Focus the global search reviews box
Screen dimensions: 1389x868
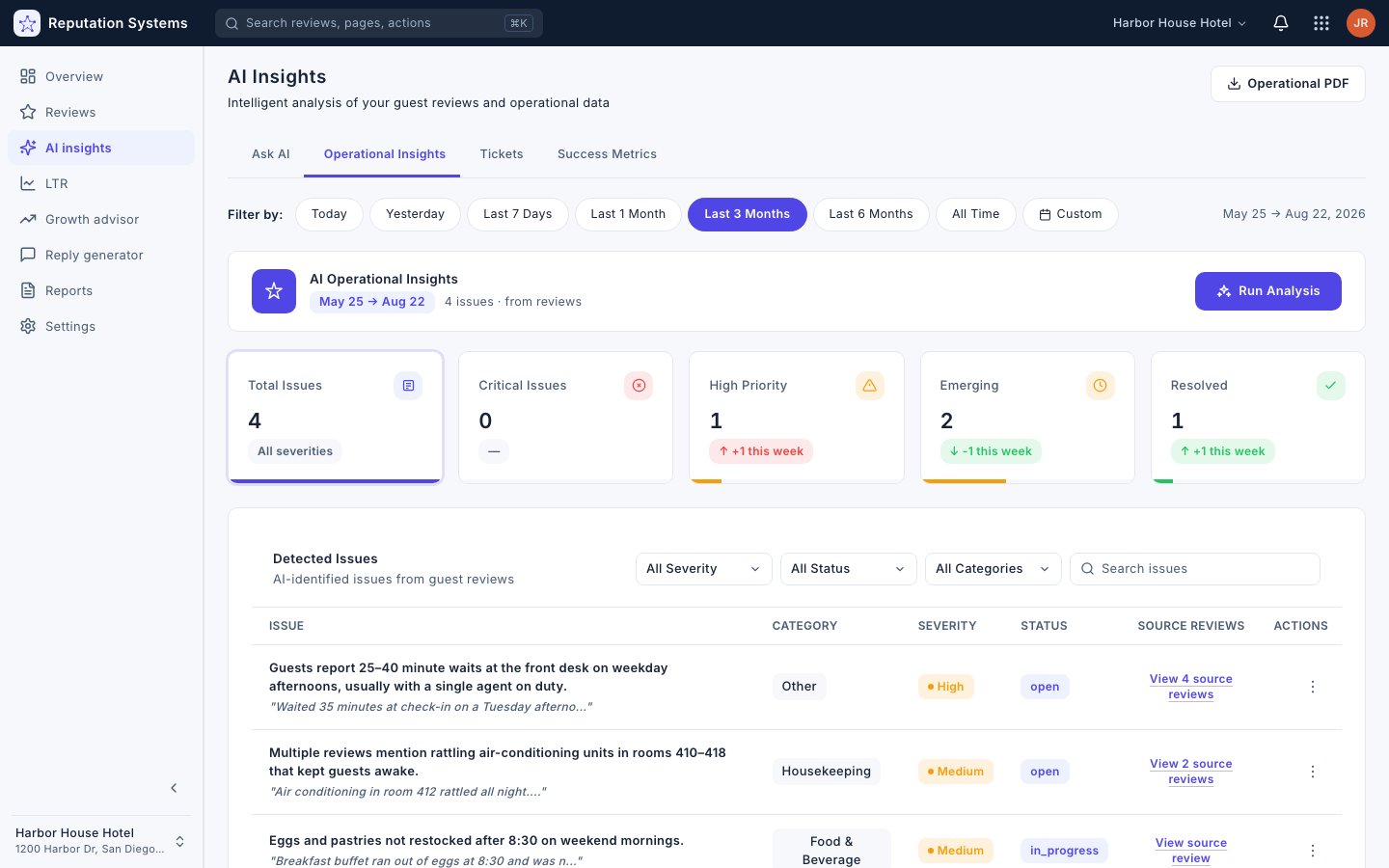tap(379, 23)
